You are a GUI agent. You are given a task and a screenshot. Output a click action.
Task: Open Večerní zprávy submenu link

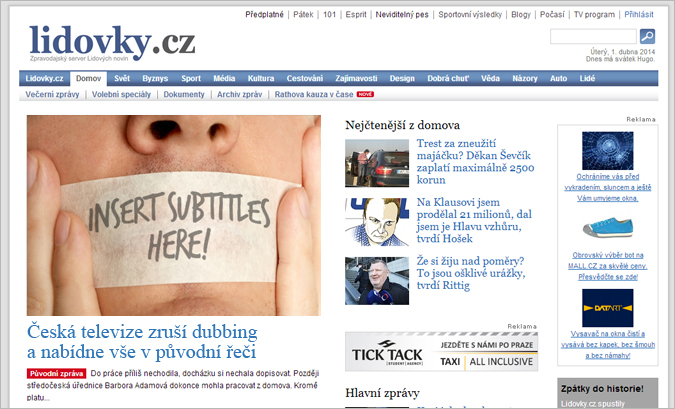tap(53, 94)
